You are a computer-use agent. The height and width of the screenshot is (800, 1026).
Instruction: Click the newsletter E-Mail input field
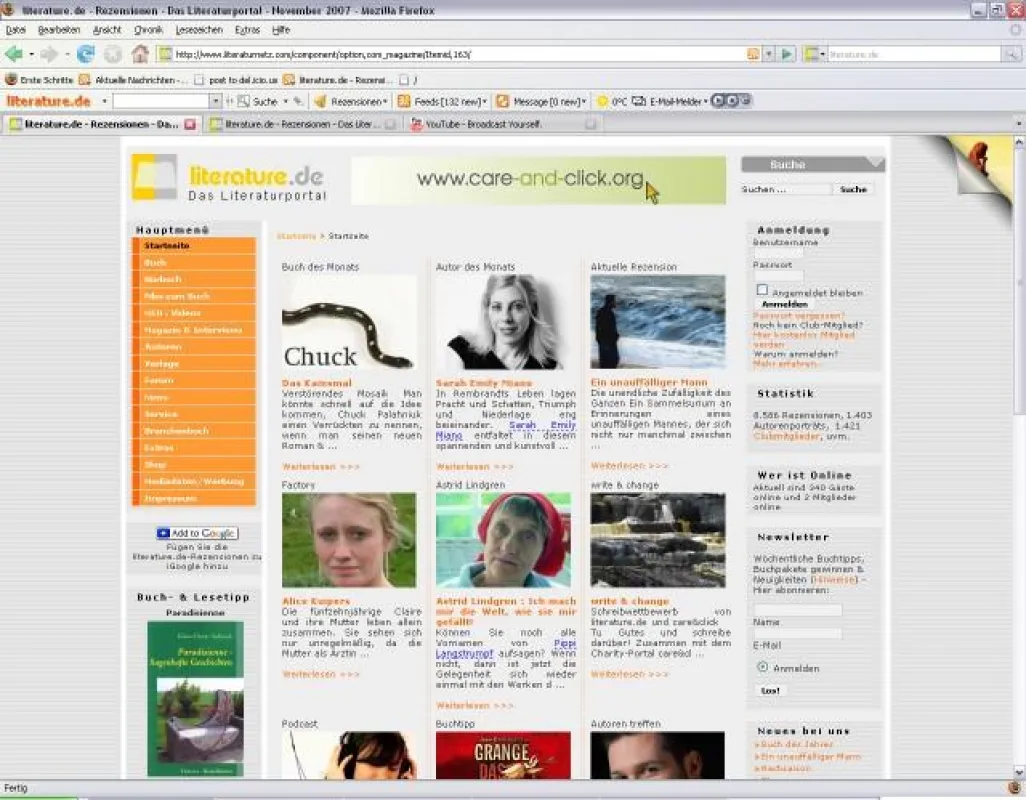(798, 635)
